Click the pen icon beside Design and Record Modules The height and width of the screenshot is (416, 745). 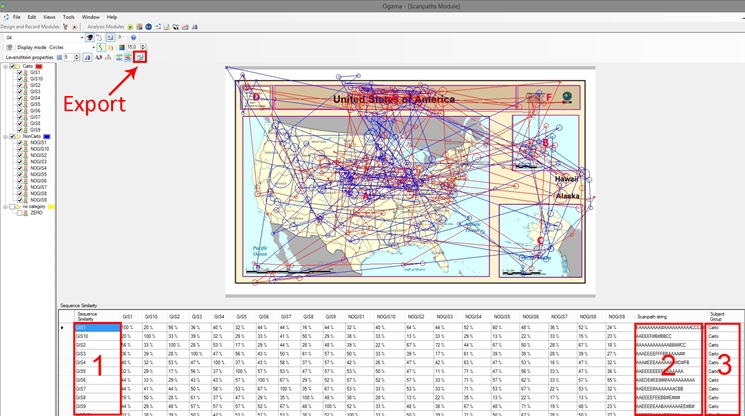[x=65, y=27]
